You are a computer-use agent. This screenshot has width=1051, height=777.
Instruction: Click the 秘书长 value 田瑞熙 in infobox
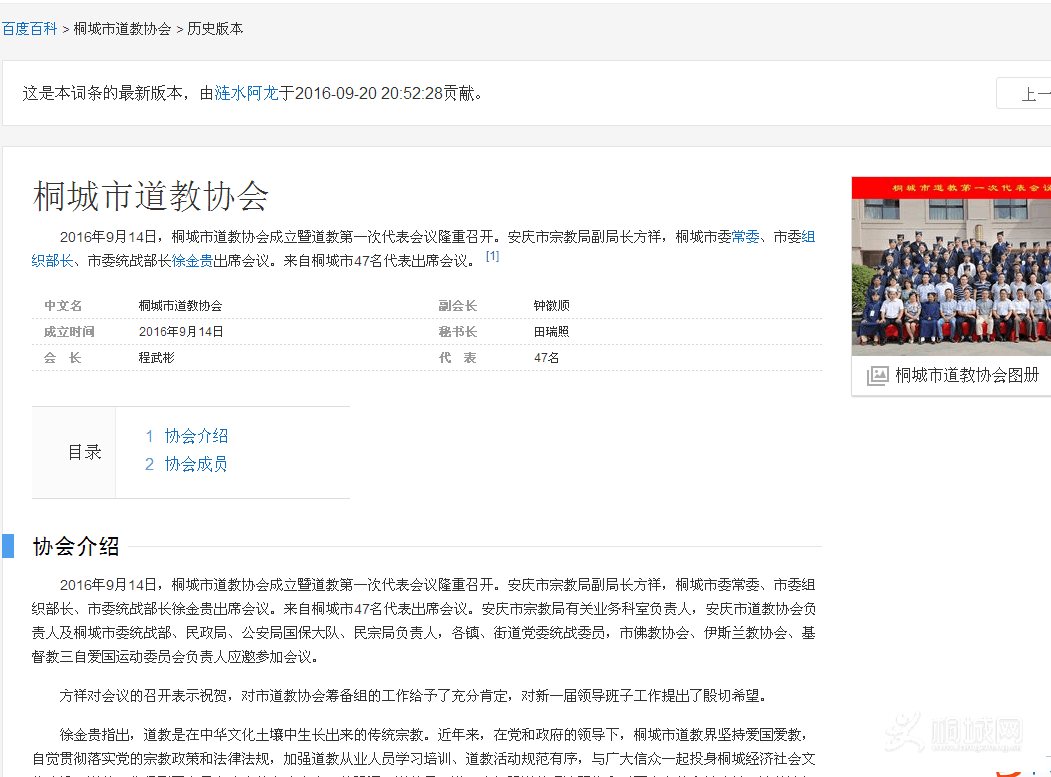551,331
